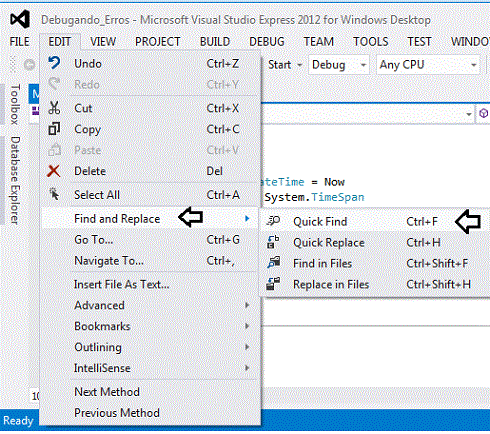Expand the Outlining submenu
Image resolution: width=490 pixels, height=434 pixels.
(x=150, y=347)
